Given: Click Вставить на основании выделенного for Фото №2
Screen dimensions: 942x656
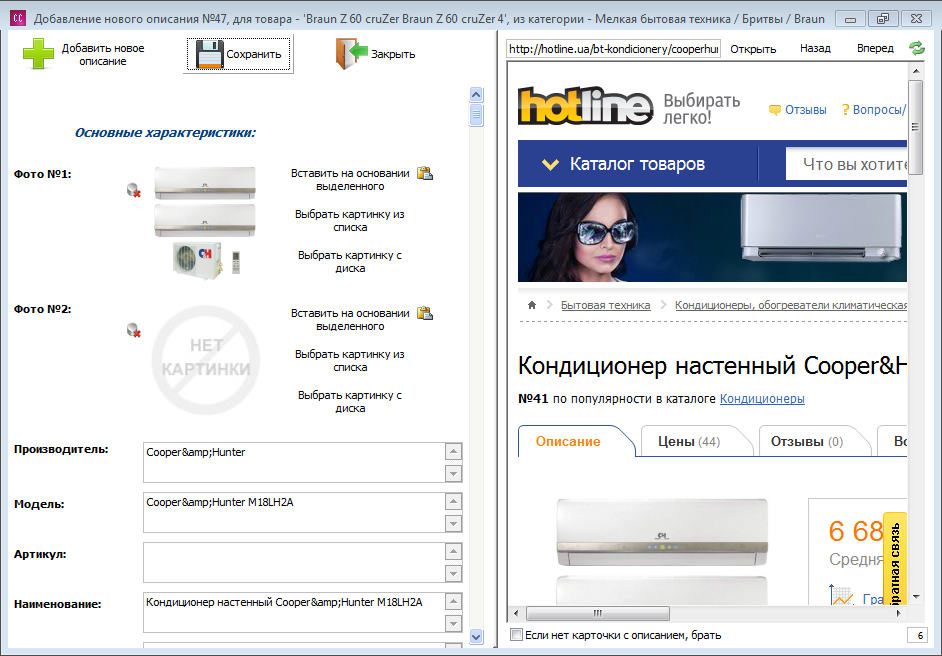Looking at the screenshot, I should 350,320.
